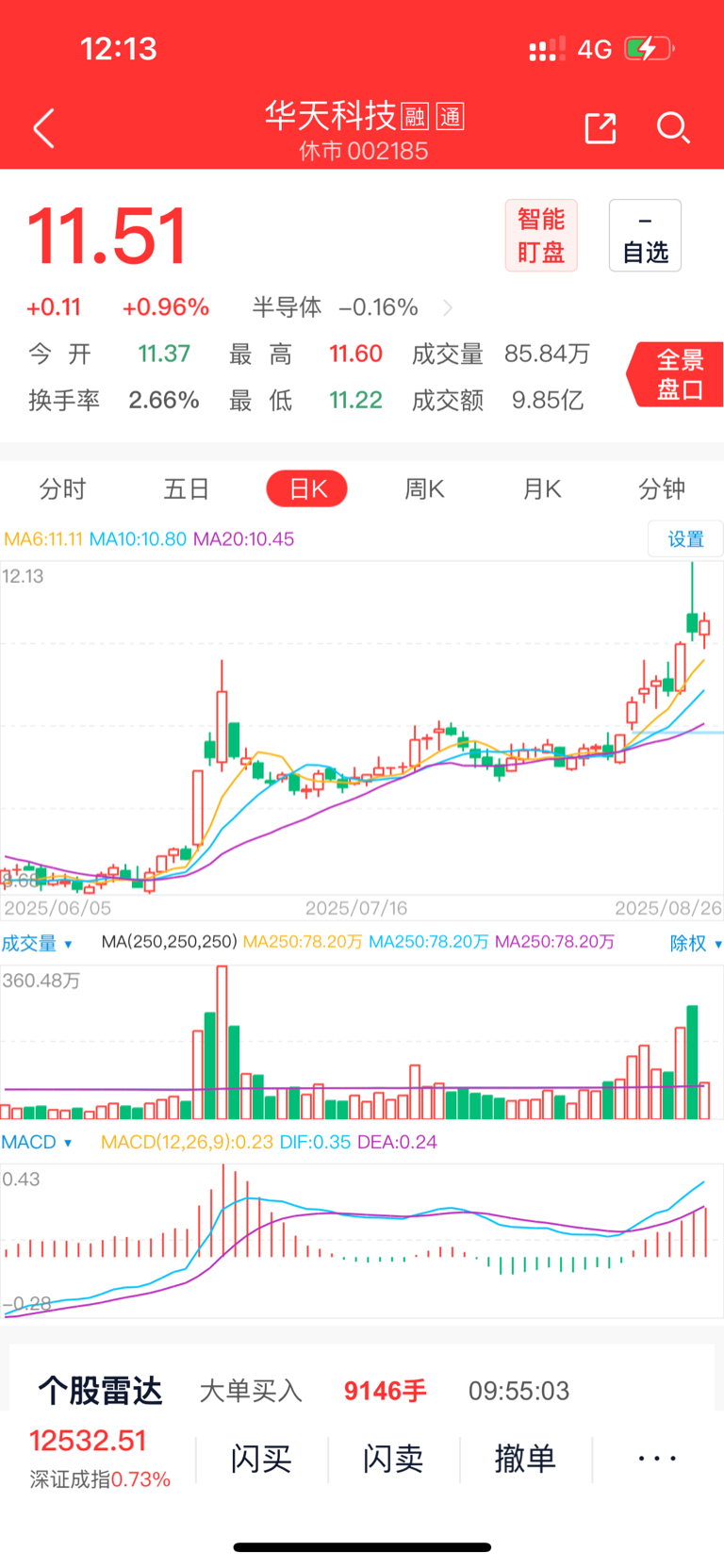Viewport: 724px width, 1568px height.
Task: Tap the 深证成指 12532.51 index ticker
Action: [x=99, y=1459]
